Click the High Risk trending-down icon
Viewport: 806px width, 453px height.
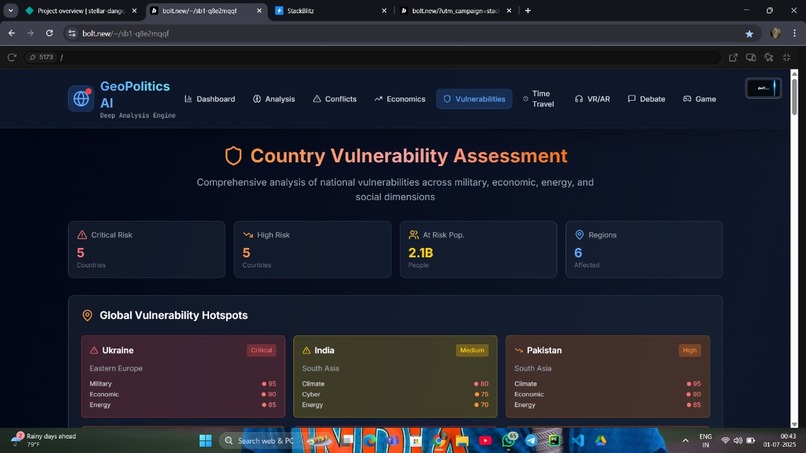(x=248, y=234)
